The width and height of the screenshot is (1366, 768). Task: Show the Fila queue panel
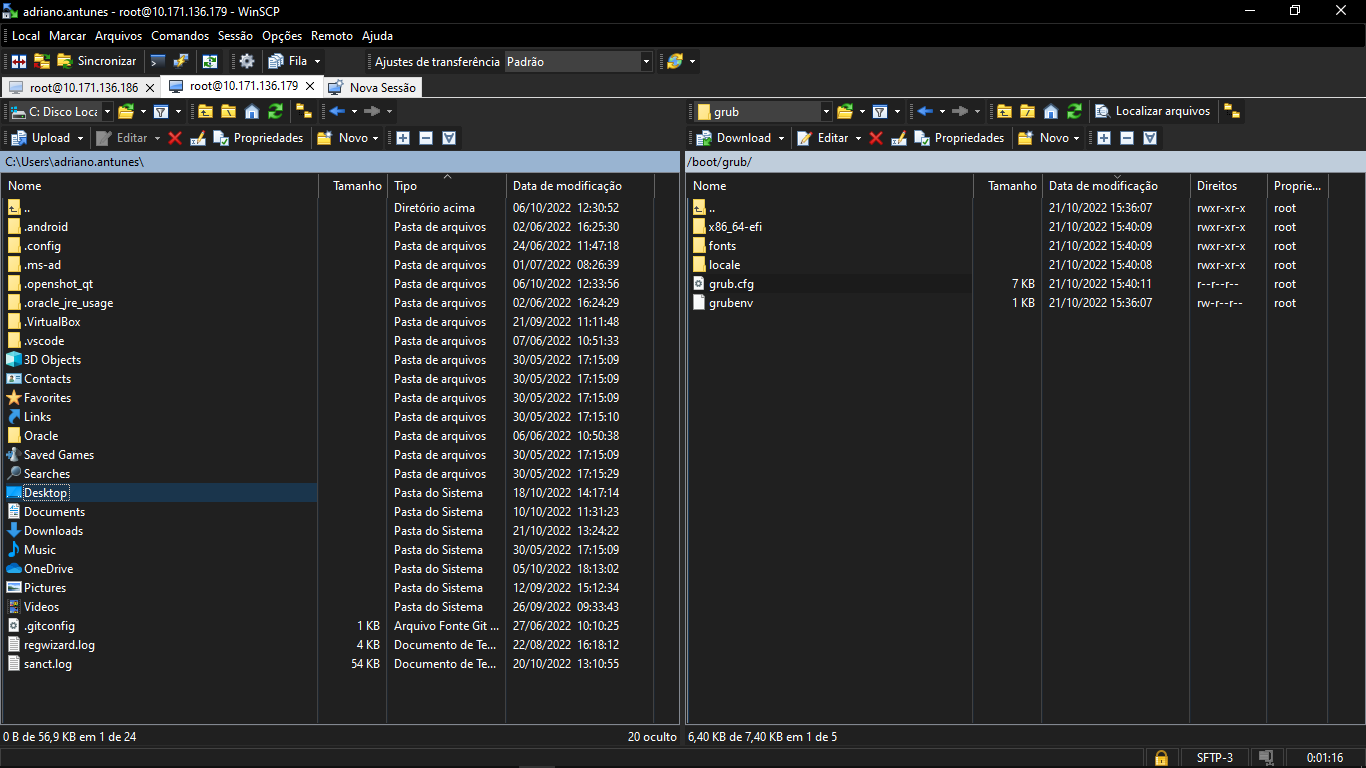[287, 61]
